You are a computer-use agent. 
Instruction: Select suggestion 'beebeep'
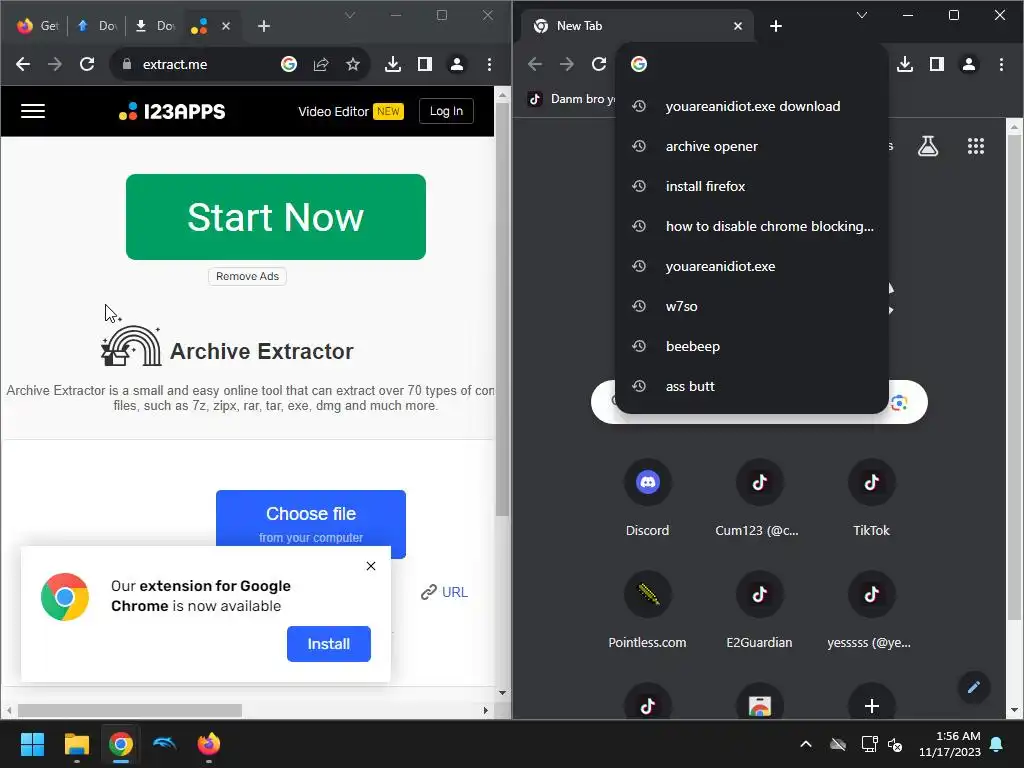click(x=752, y=346)
